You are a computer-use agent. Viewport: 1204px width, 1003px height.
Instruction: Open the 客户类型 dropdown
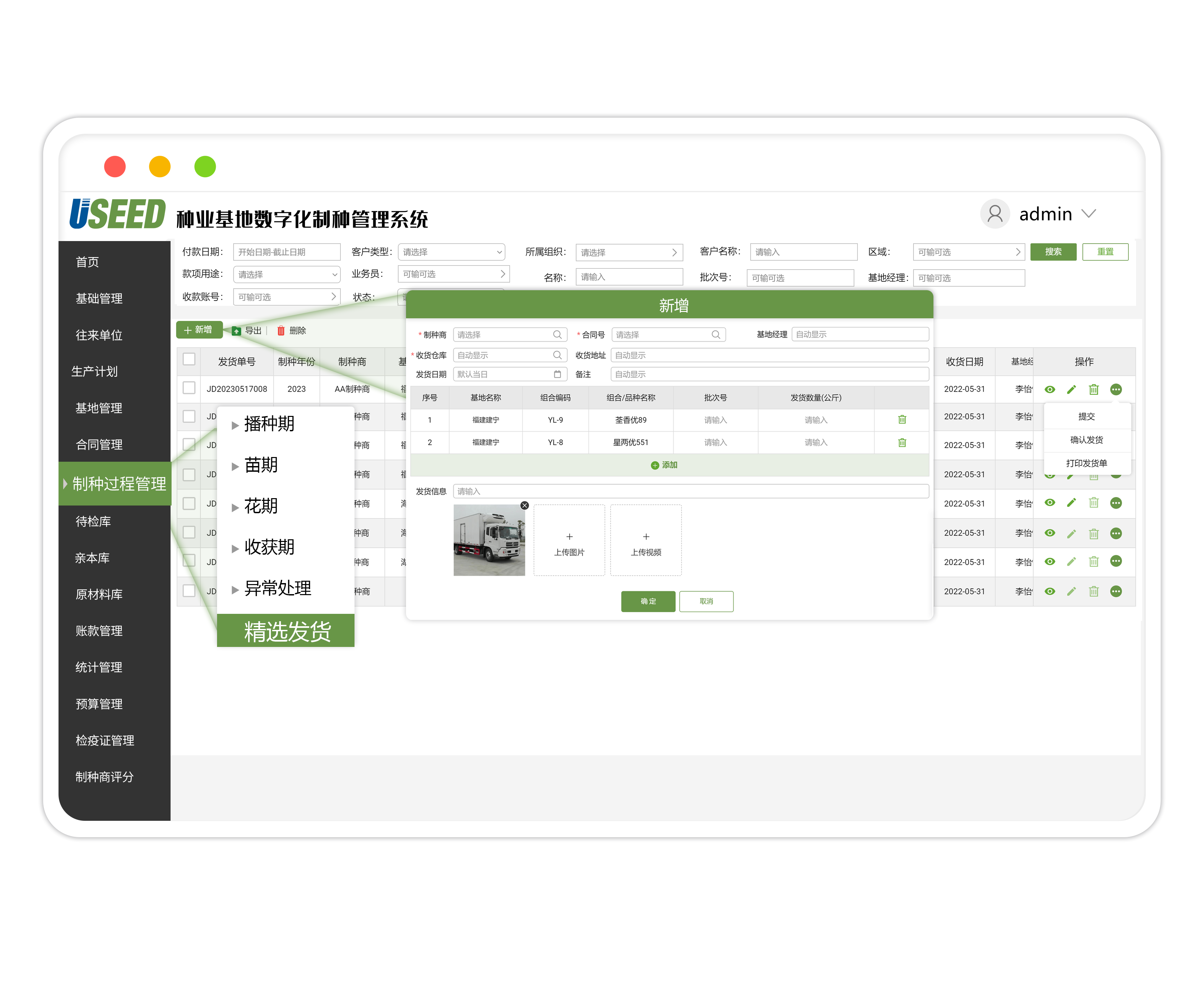coord(451,252)
